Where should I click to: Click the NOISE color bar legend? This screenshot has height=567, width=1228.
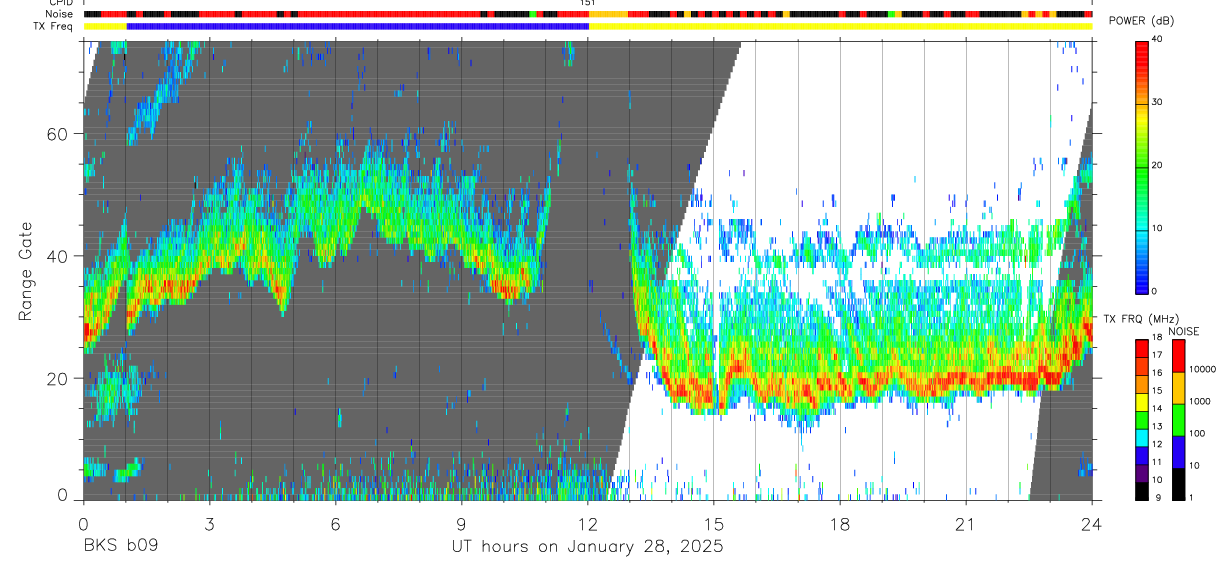click(1177, 419)
